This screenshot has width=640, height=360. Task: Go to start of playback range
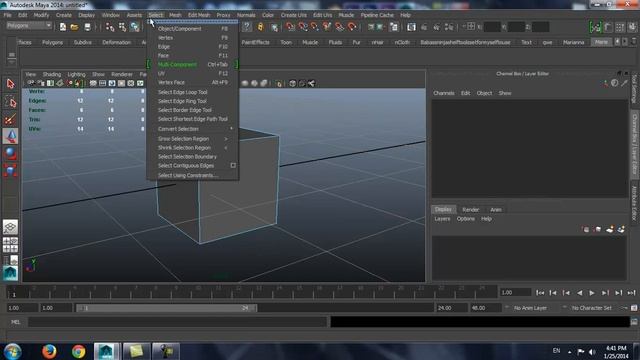(x=540, y=293)
